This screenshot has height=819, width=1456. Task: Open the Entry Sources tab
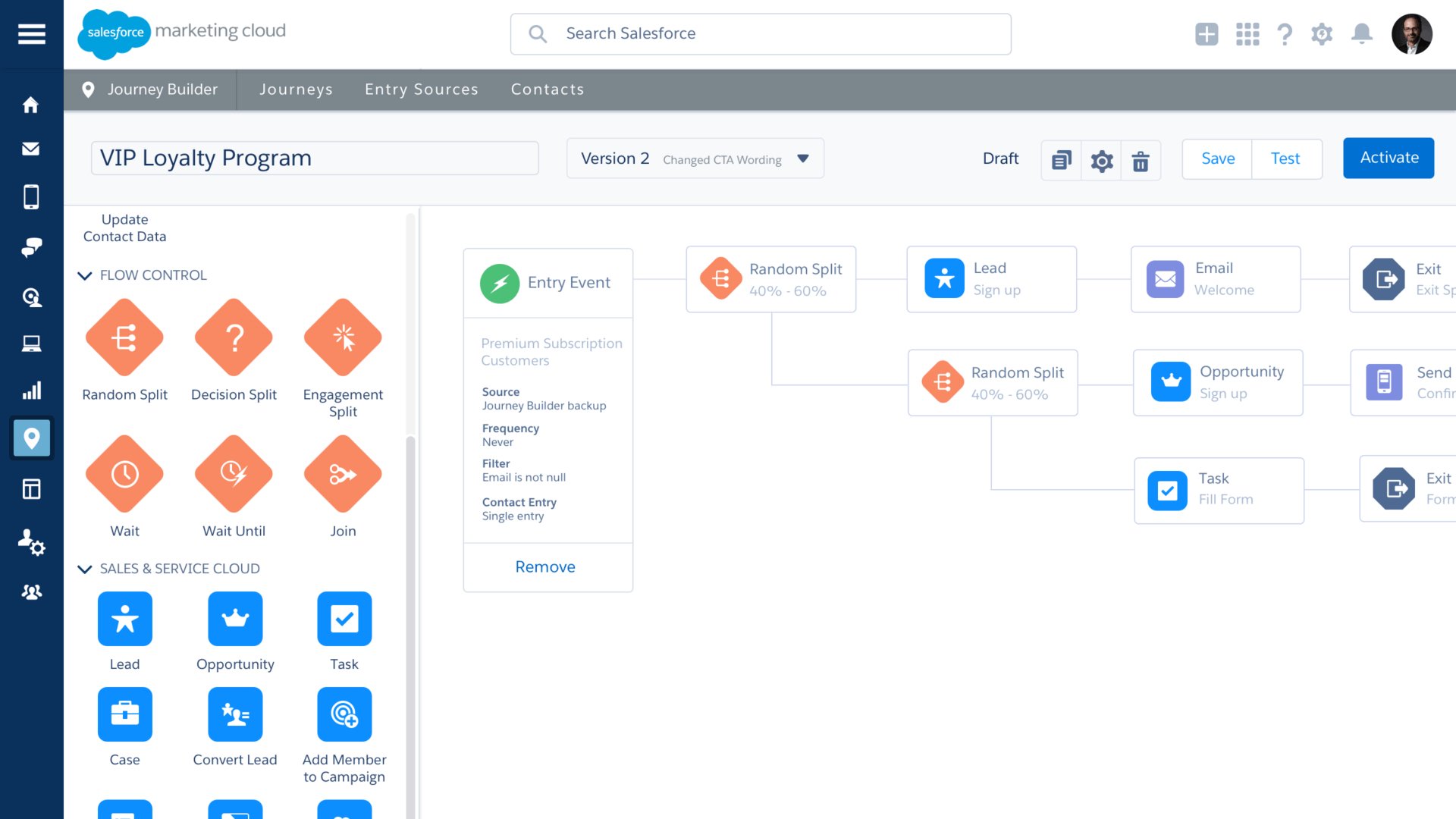(421, 89)
